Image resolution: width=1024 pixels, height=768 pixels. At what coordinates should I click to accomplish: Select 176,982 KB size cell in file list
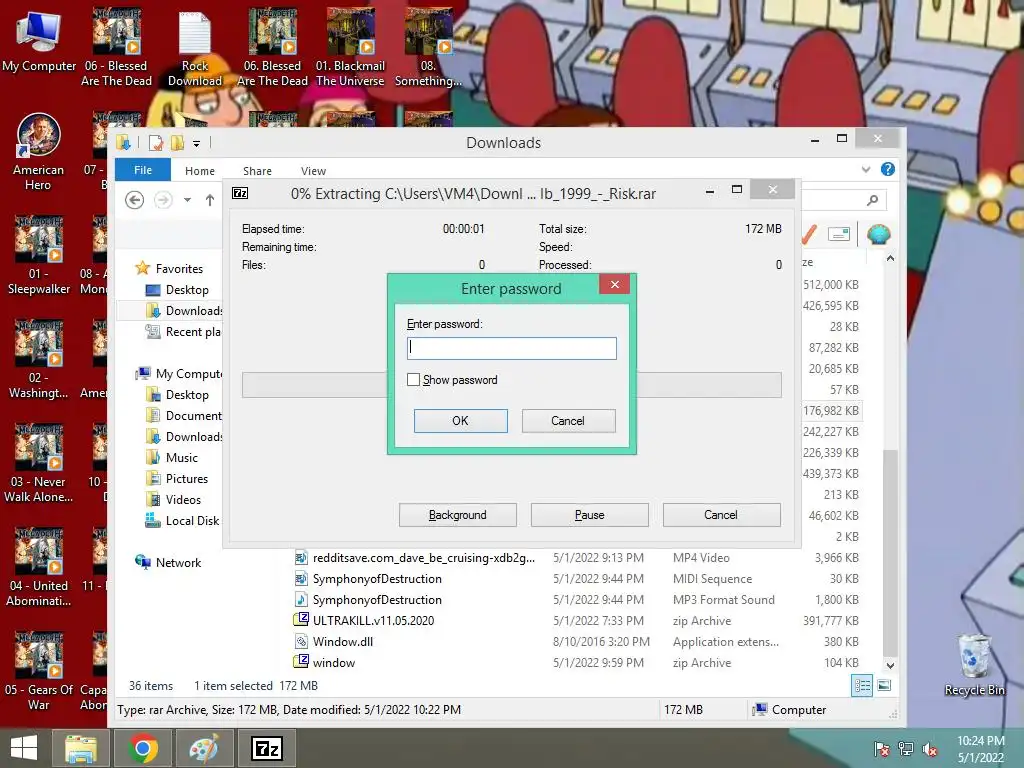click(831, 411)
